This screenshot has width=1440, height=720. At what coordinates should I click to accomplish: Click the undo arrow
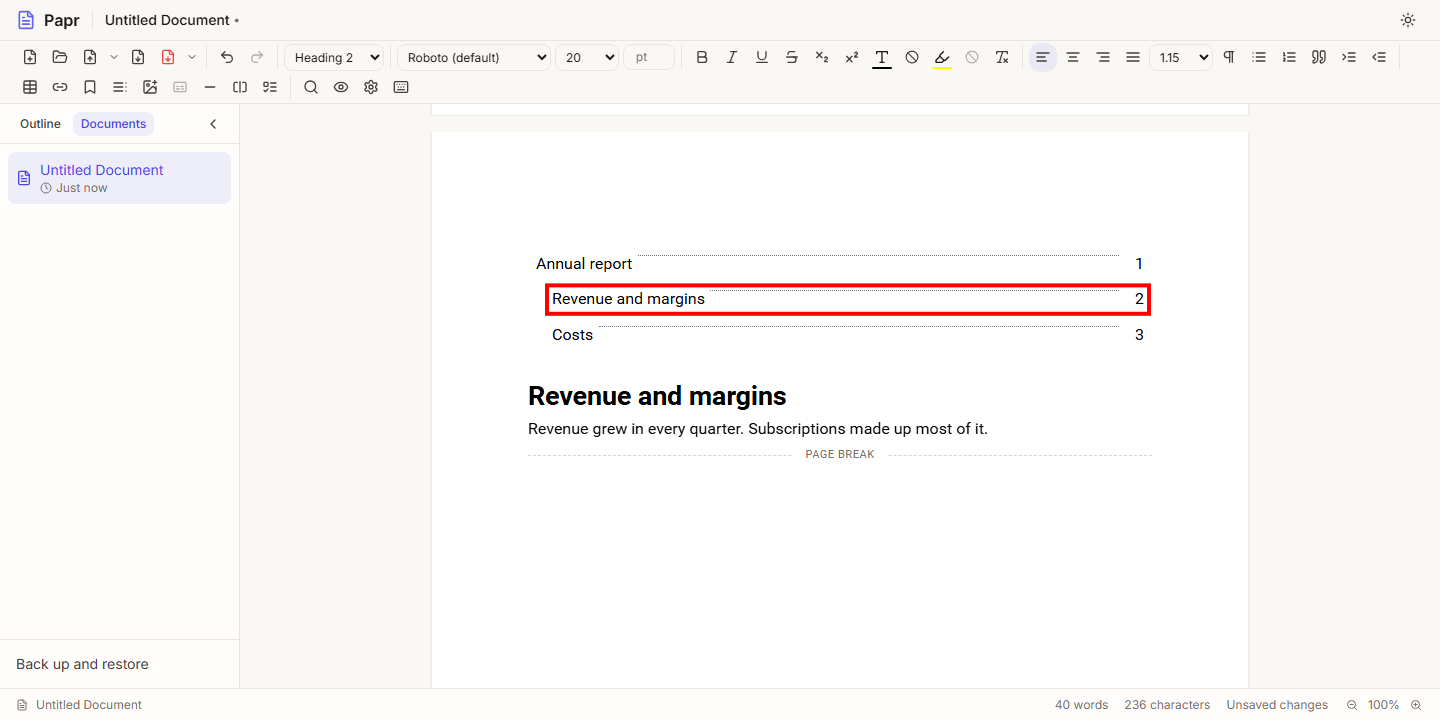(227, 57)
